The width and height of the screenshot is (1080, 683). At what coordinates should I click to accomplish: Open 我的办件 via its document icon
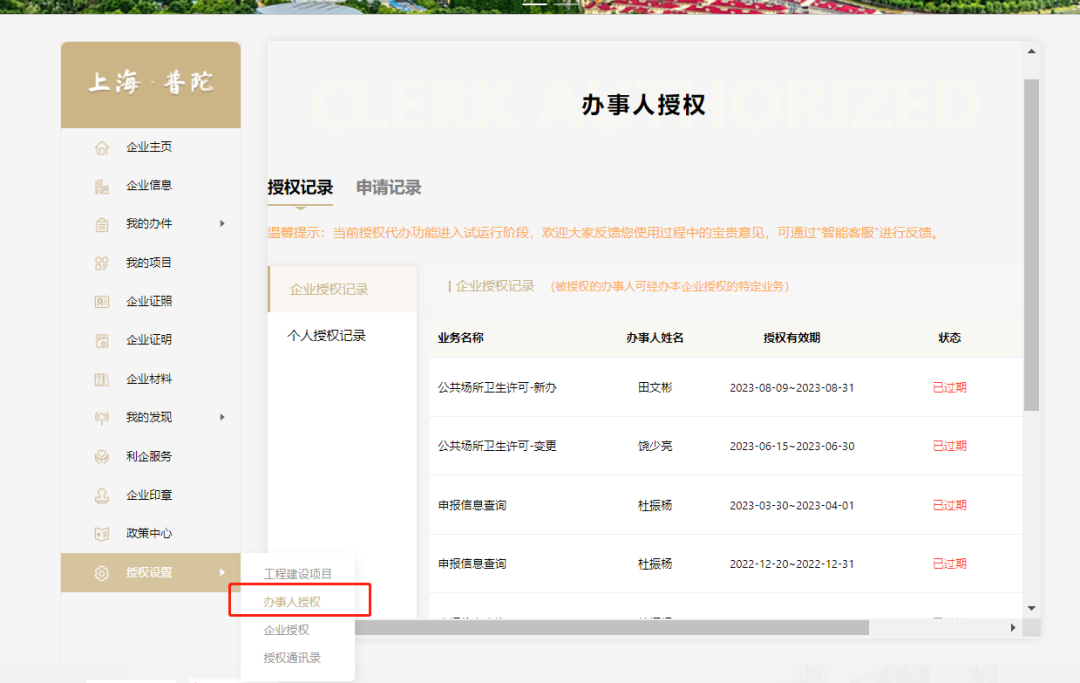101,223
